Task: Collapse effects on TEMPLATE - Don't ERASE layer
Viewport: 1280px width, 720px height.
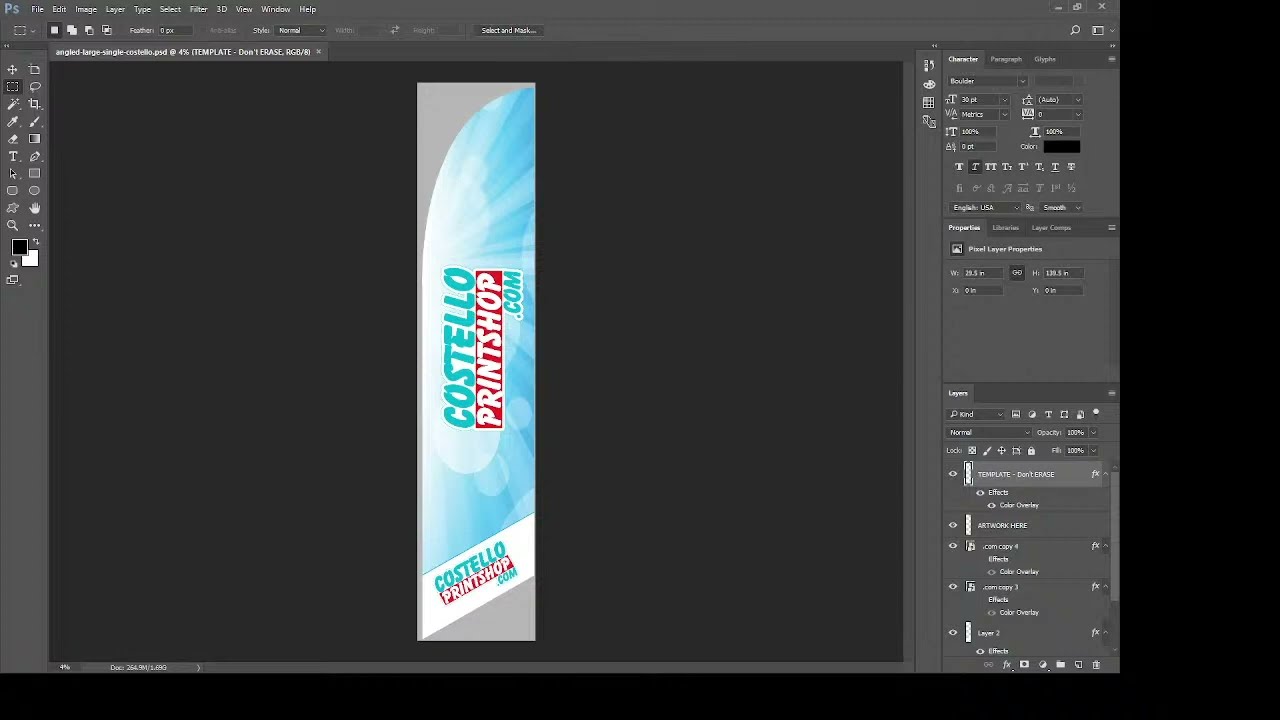Action: (x=1105, y=474)
